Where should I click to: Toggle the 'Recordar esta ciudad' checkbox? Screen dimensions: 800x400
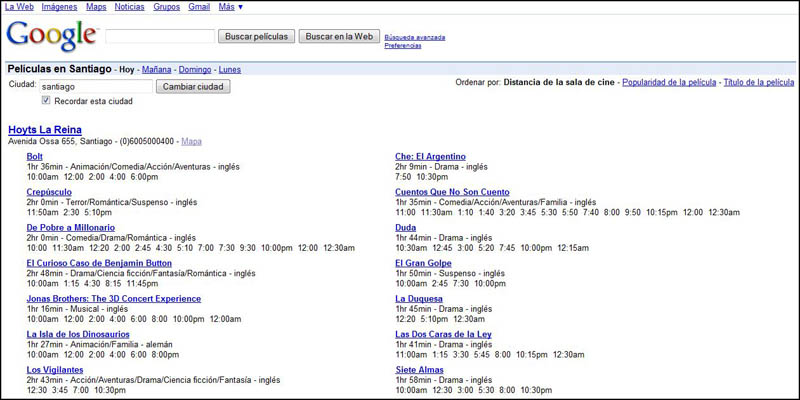(x=46, y=101)
